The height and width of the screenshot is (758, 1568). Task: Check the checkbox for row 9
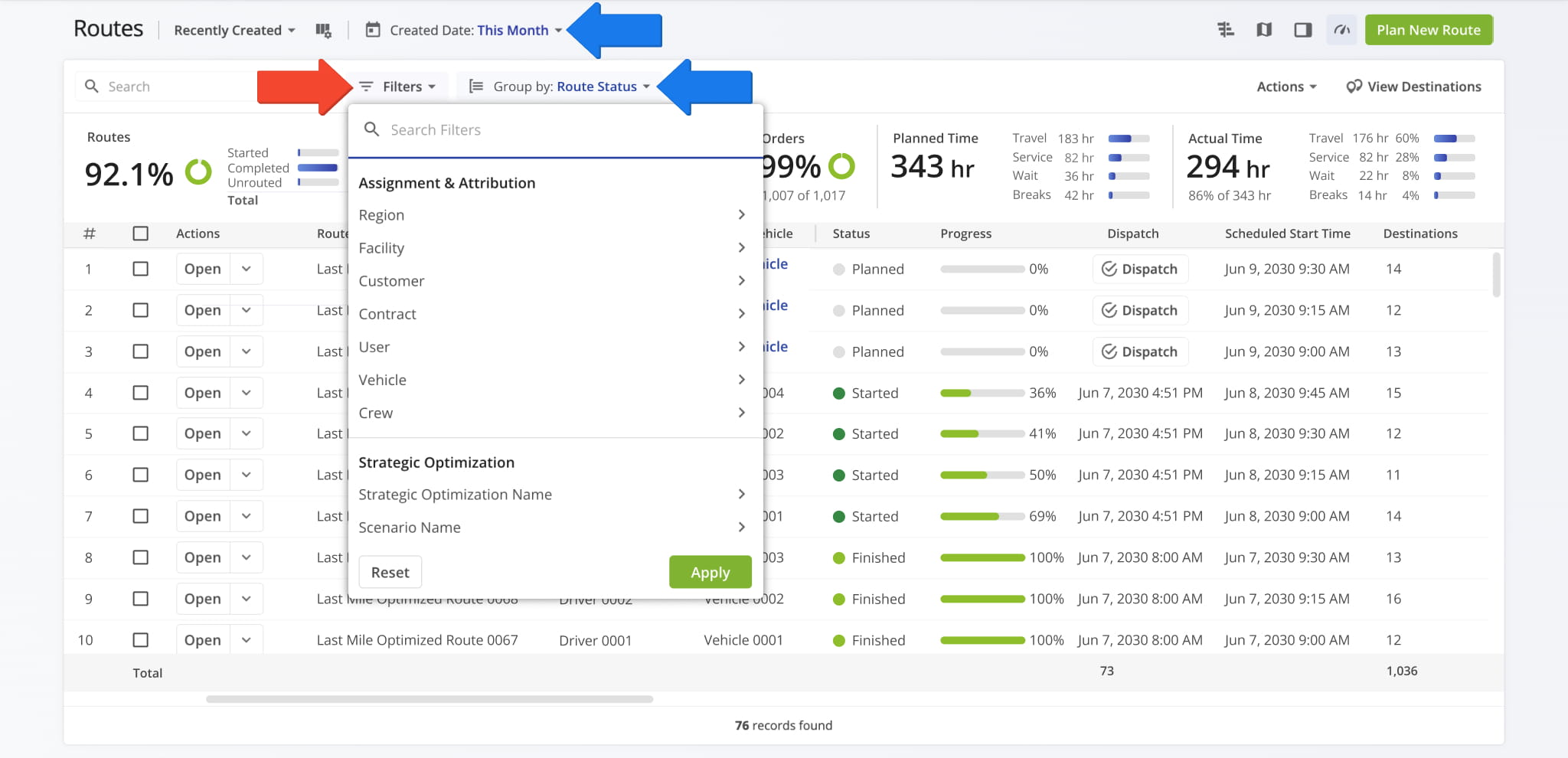(140, 599)
